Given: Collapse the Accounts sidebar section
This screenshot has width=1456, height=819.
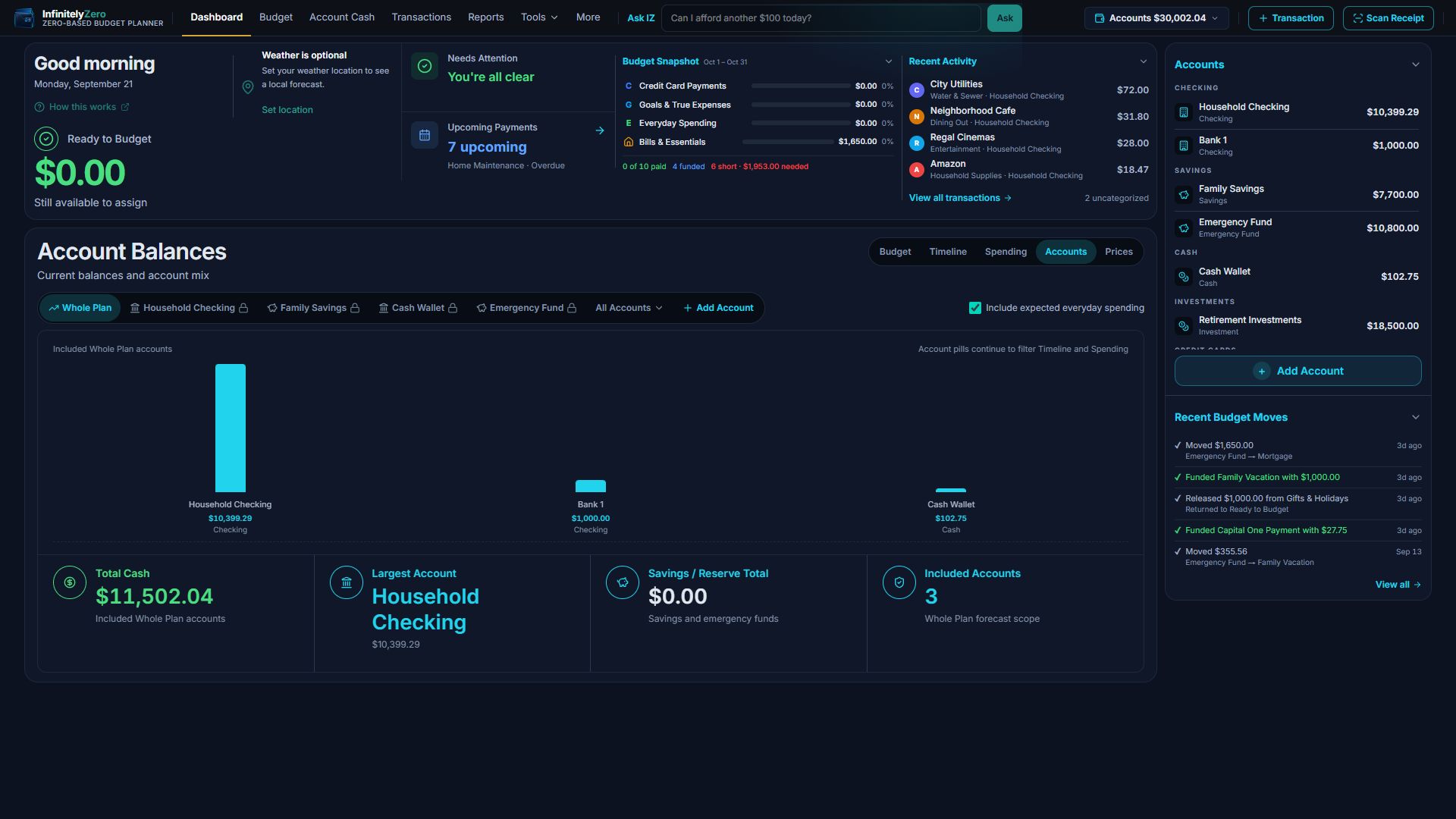Looking at the screenshot, I should click(1416, 64).
